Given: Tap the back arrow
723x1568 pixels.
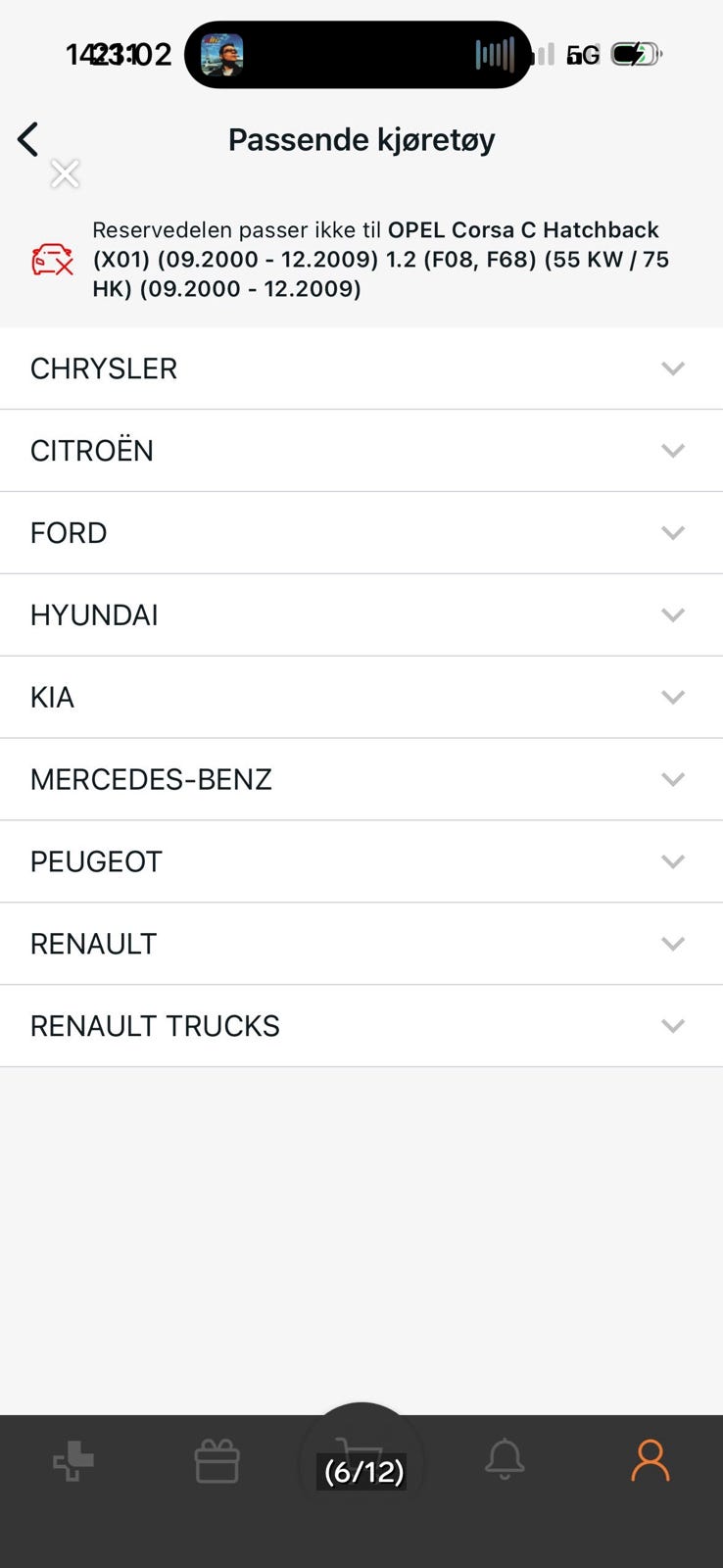Looking at the screenshot, I should pyautogui.click(x=28, y=139).
